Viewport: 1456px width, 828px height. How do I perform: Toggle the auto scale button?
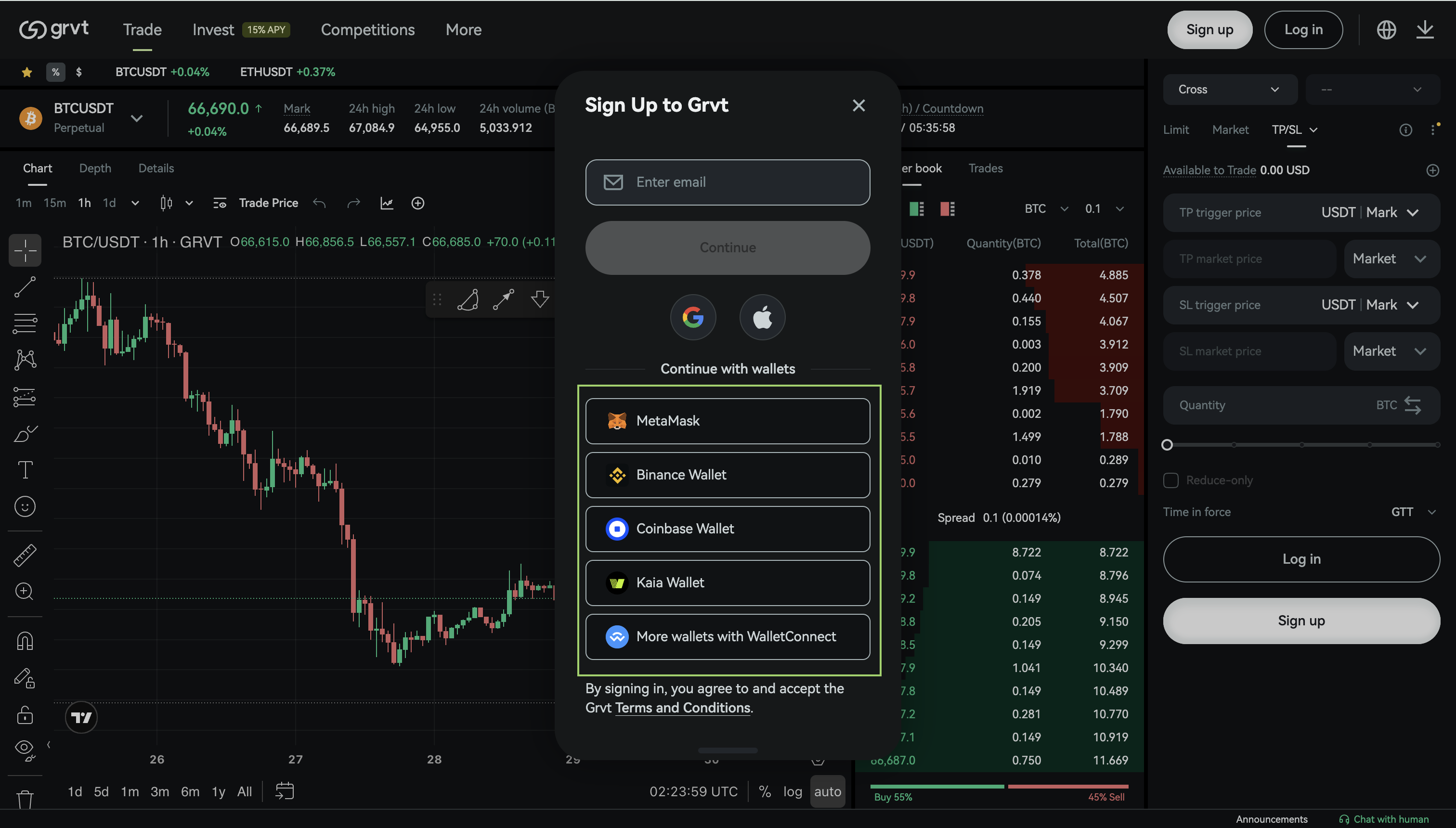tap(828, 791)
